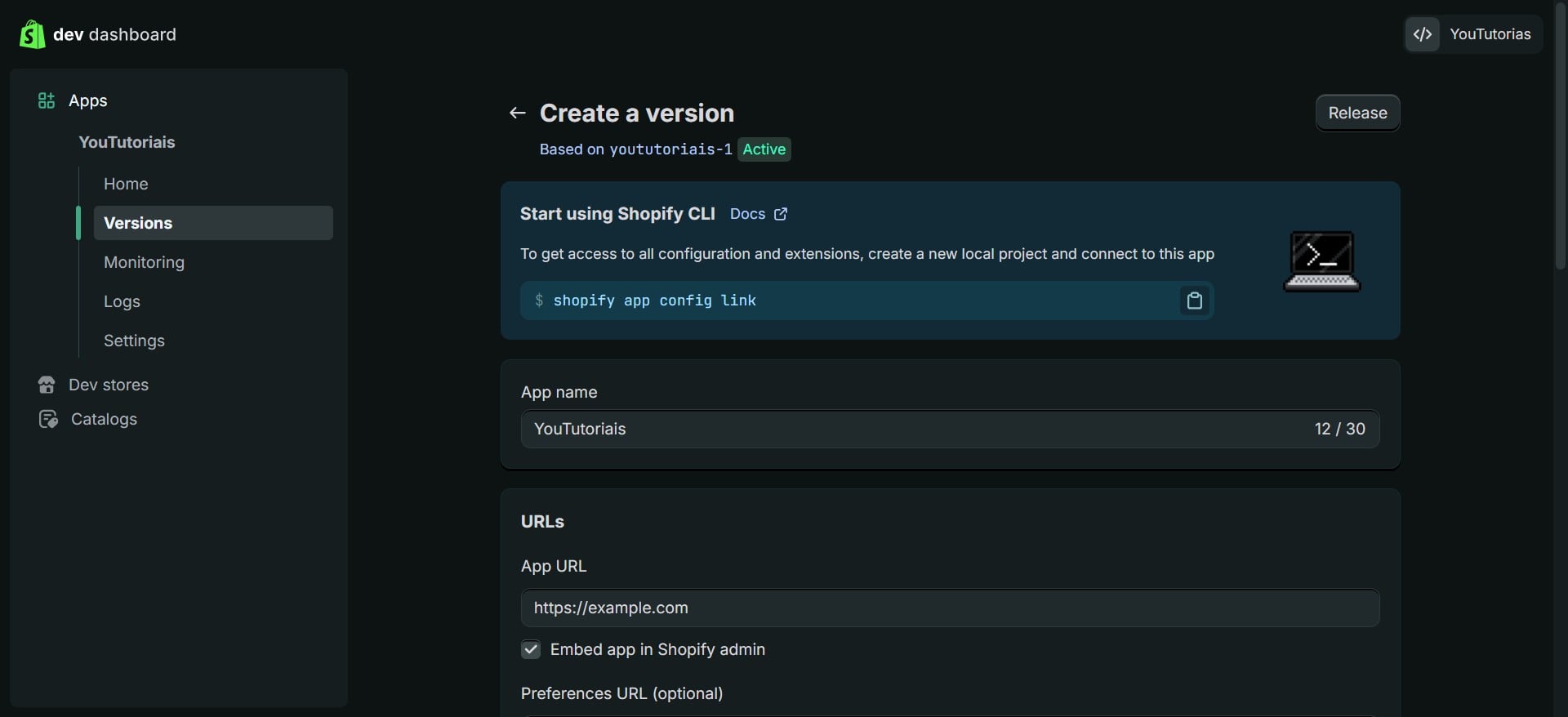
Task: Click the Preferences URL (optional) label
Action: 621,693
